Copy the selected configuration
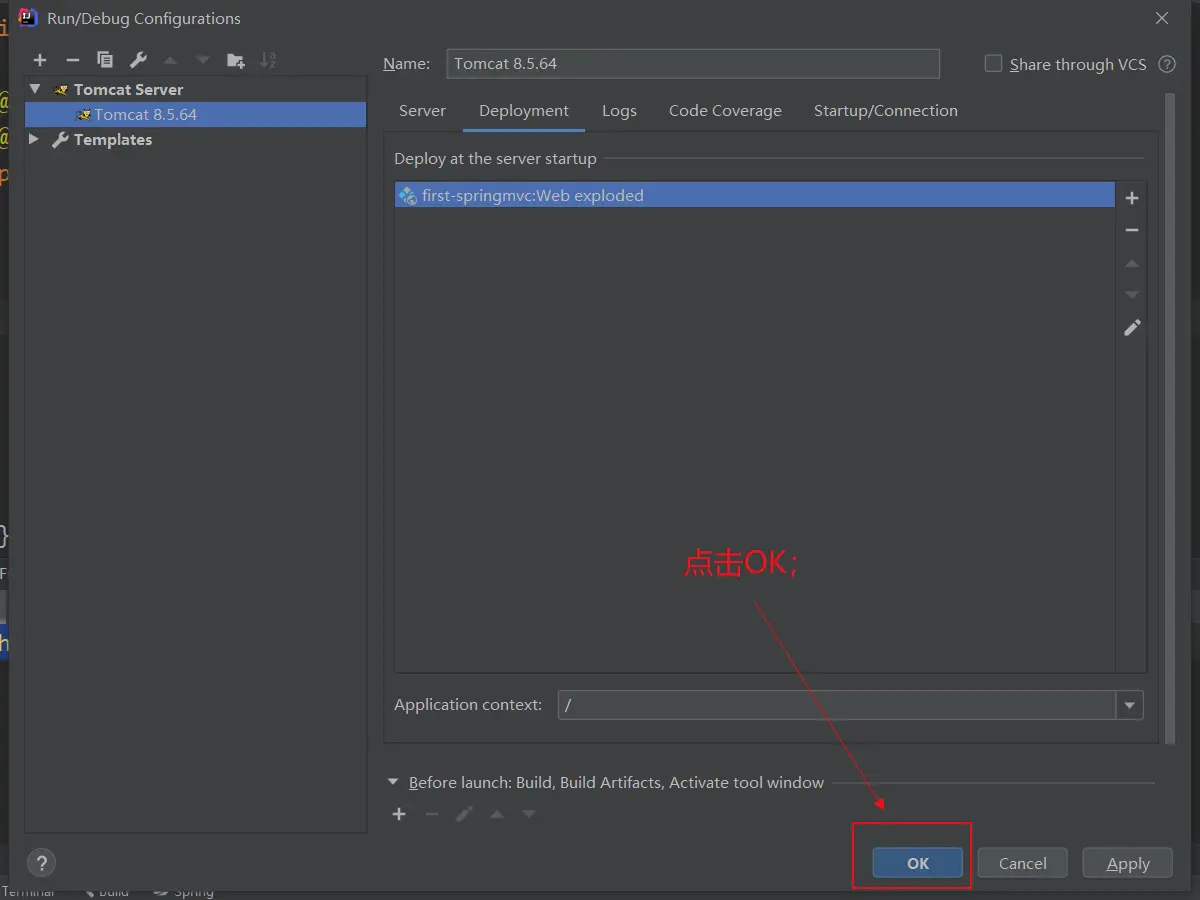This screenshot has height=900, width=1200. (105, 61)
